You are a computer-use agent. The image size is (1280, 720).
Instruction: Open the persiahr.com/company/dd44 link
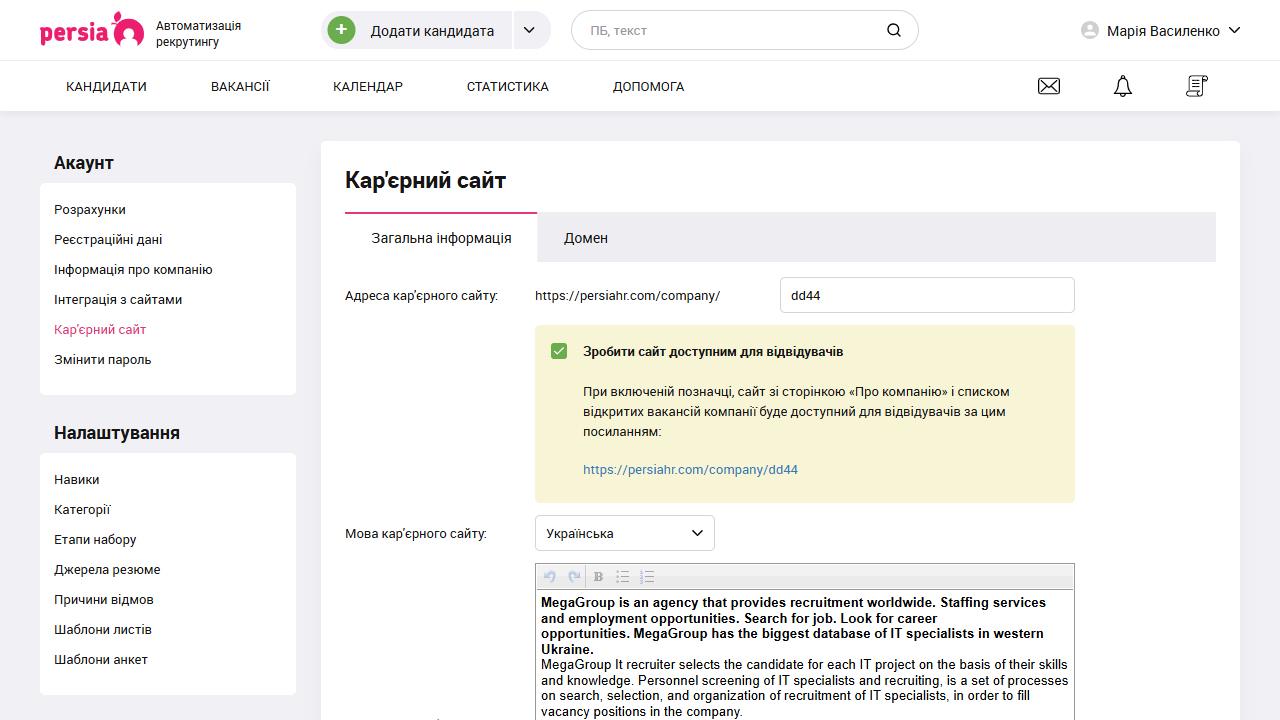tap(690, 469)
